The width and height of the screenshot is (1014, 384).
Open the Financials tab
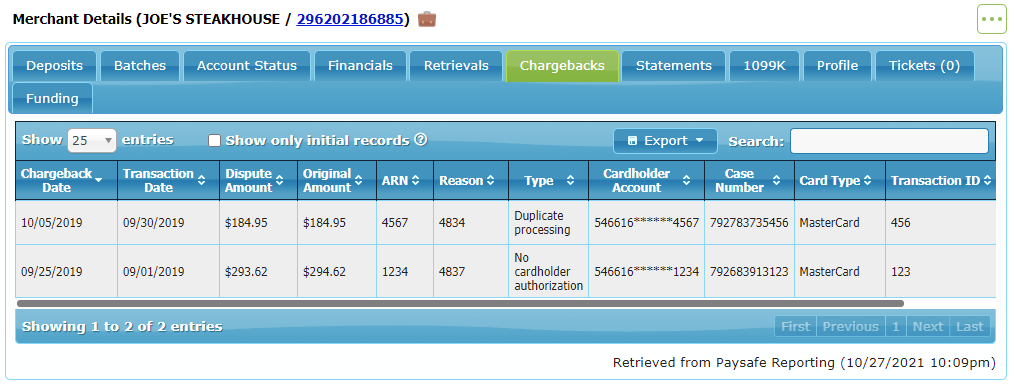point(360,66)
